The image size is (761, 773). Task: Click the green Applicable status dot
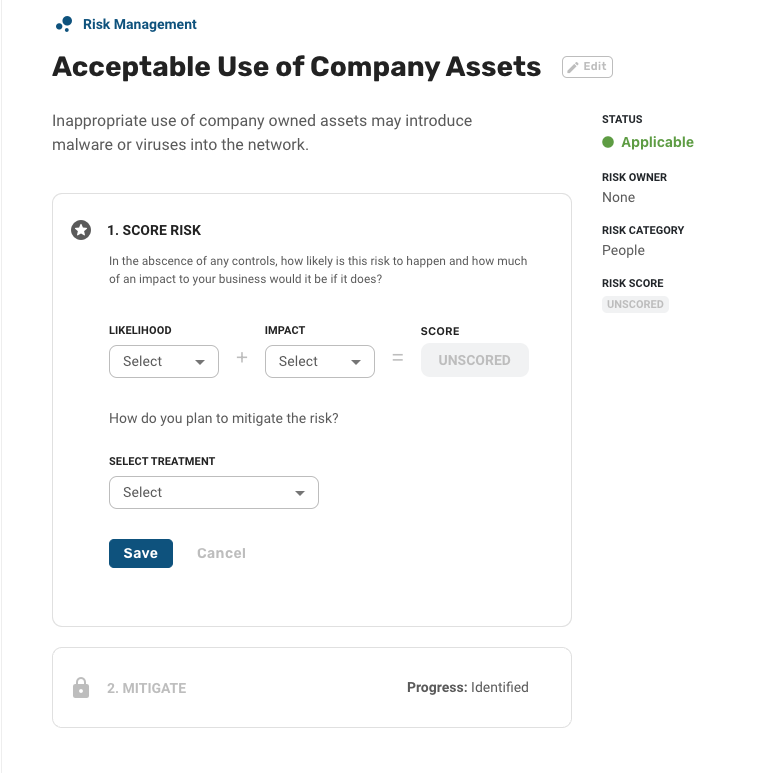tap(608, 142)
